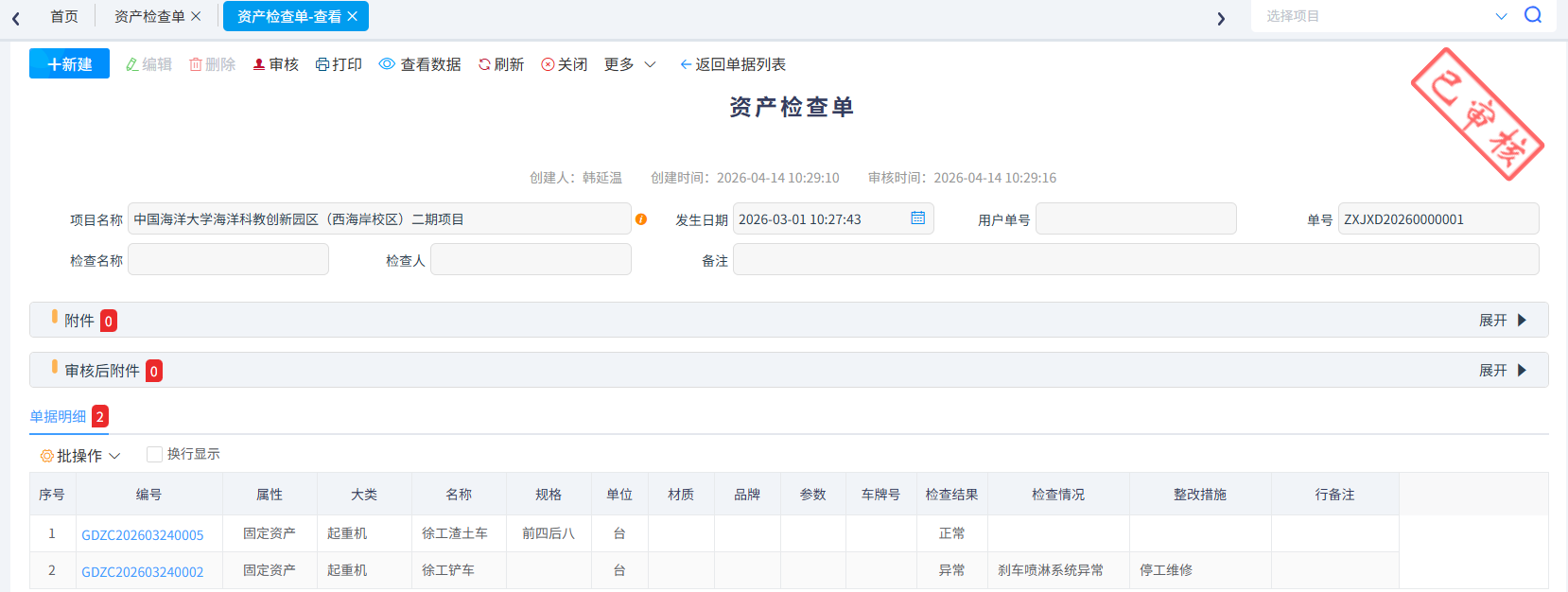
Task: Open asset link GDZC202603240002
Action: point(143,571)
